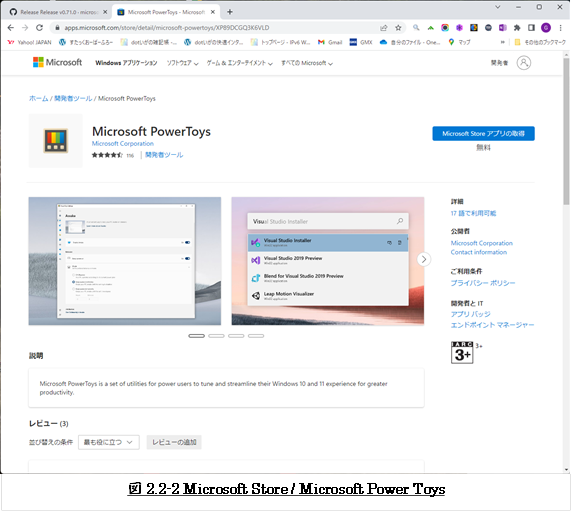Image resolution: width=571 pixels, height=511 pixels.
Task: Select the fourth carousel page indicator
Action: pos(256,336)
